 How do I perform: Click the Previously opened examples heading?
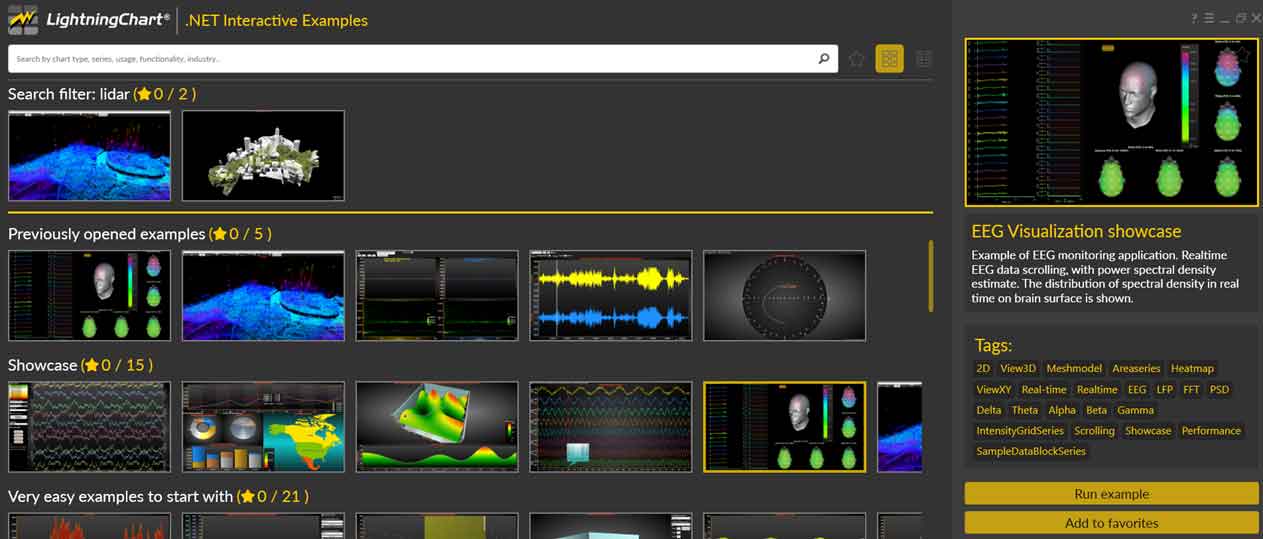(x=106, y=234)
